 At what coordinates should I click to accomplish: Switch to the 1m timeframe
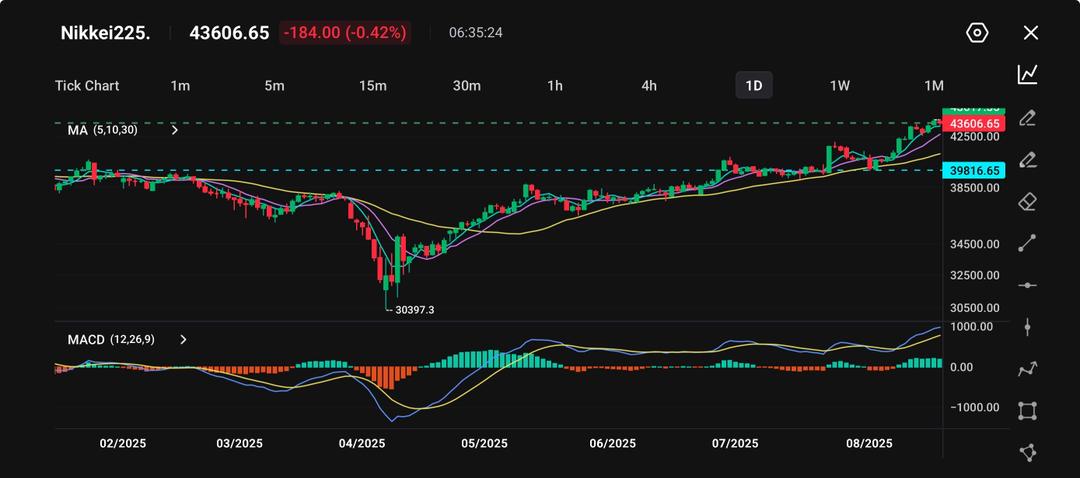click(x=180, y=86)
